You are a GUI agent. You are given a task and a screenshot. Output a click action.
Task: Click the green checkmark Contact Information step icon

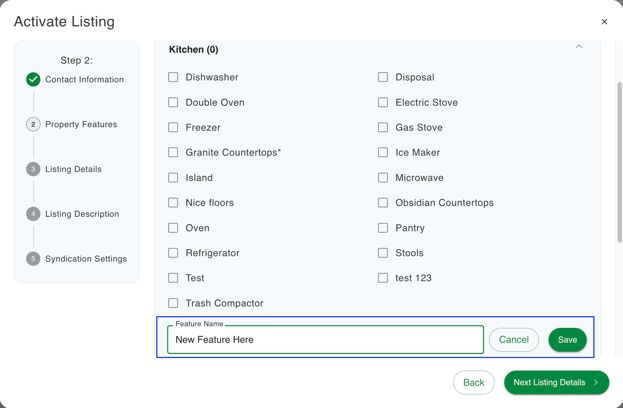point(33,79)
